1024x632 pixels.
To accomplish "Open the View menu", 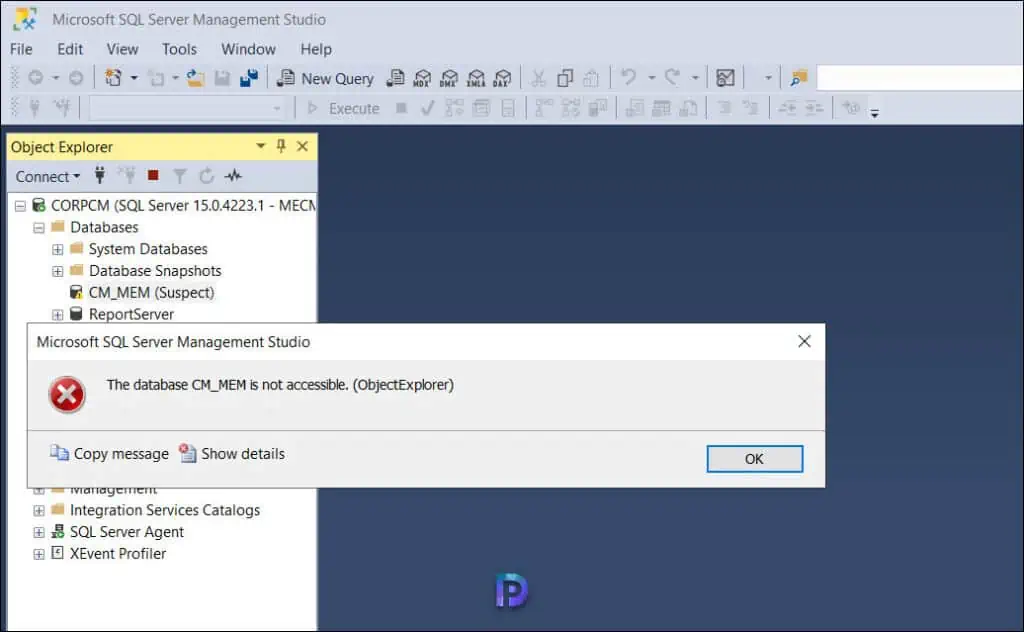I will 122,49.
